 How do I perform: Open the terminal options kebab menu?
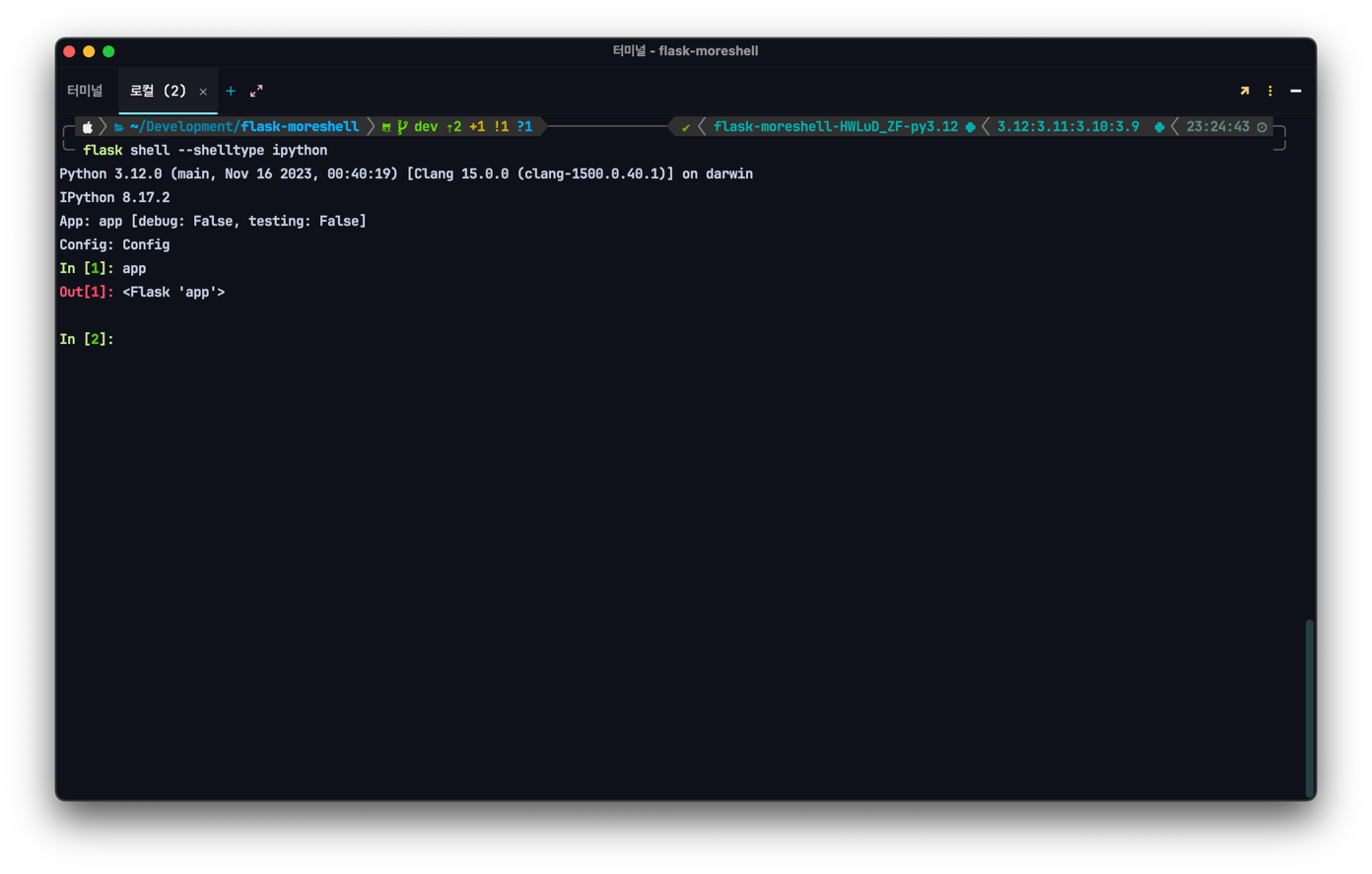(1270, 91)
